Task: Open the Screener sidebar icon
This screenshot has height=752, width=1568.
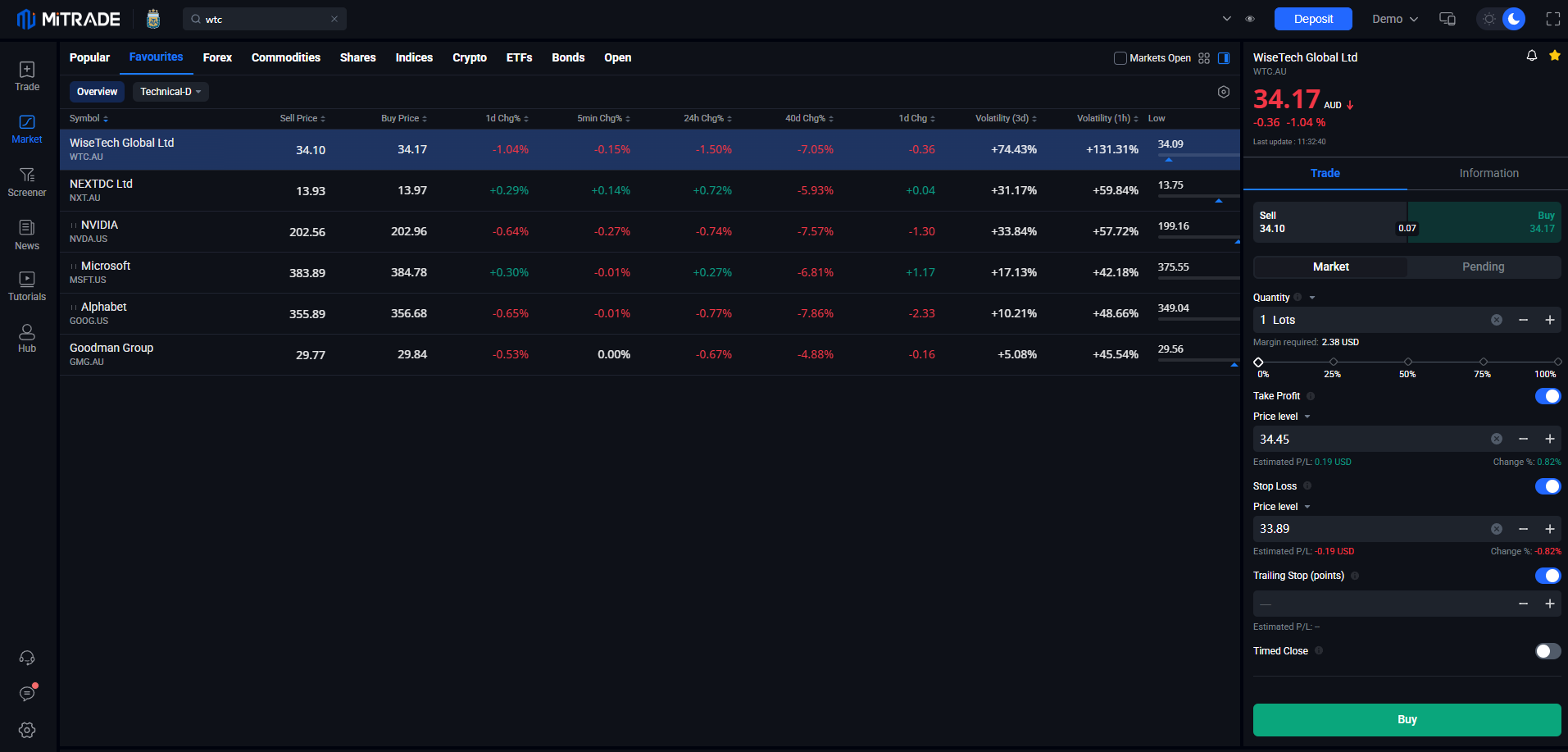Action: pyautogui.click(x=27, y=182)
